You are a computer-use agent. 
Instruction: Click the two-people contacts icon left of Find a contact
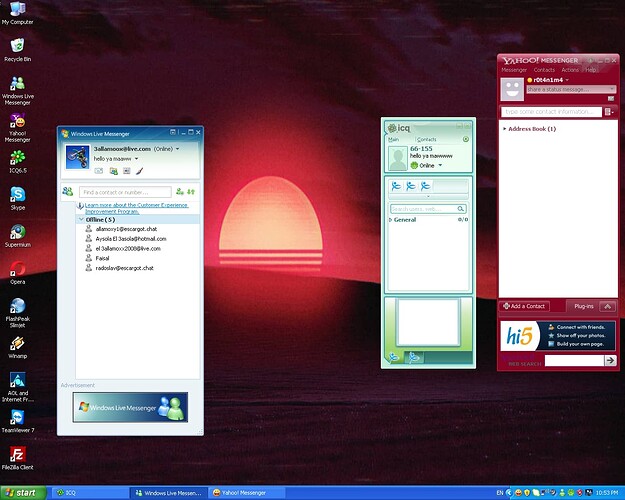coord(67,191)
